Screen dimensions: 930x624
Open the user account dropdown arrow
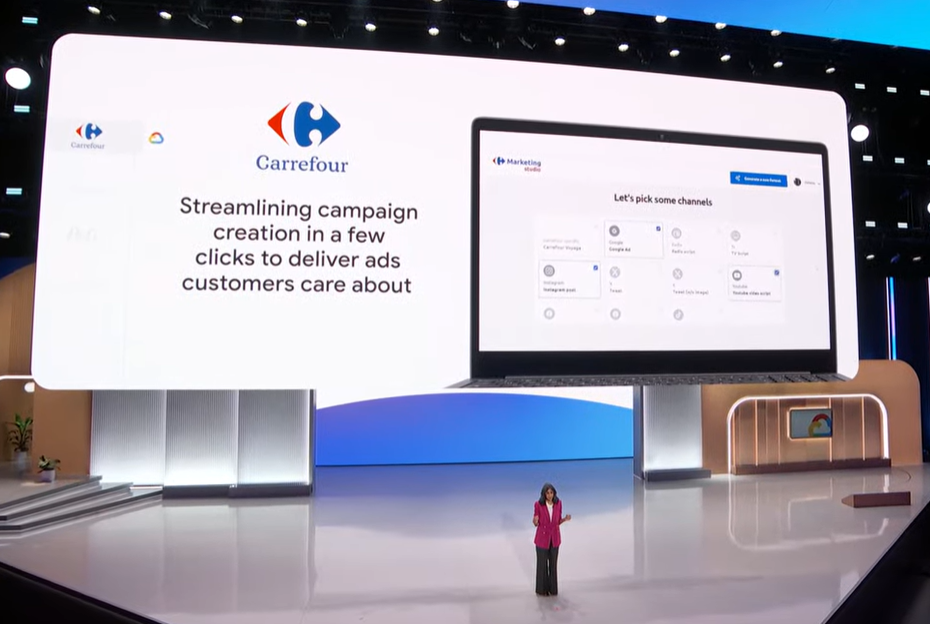[818, 182]
